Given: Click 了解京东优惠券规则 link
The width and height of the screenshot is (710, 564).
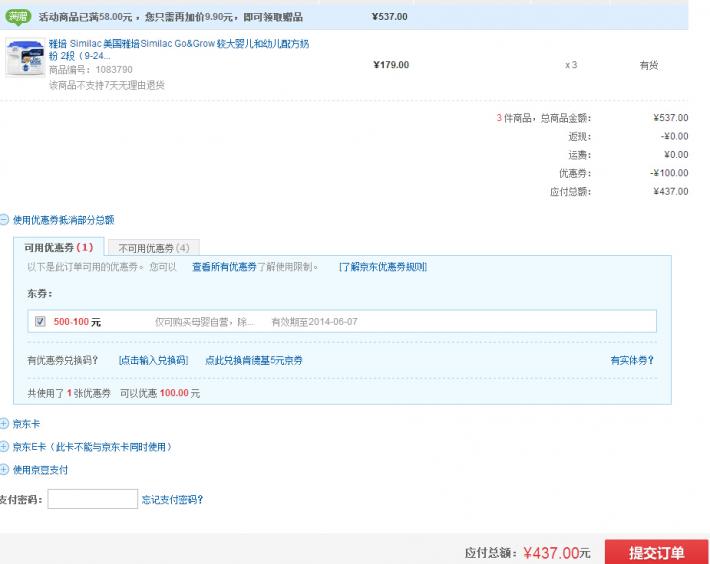Looking at the screenshot, I should (382, 267).
